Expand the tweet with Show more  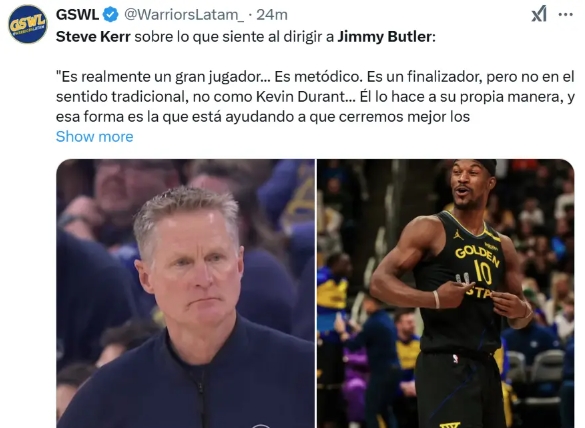(x=94, y=137)
